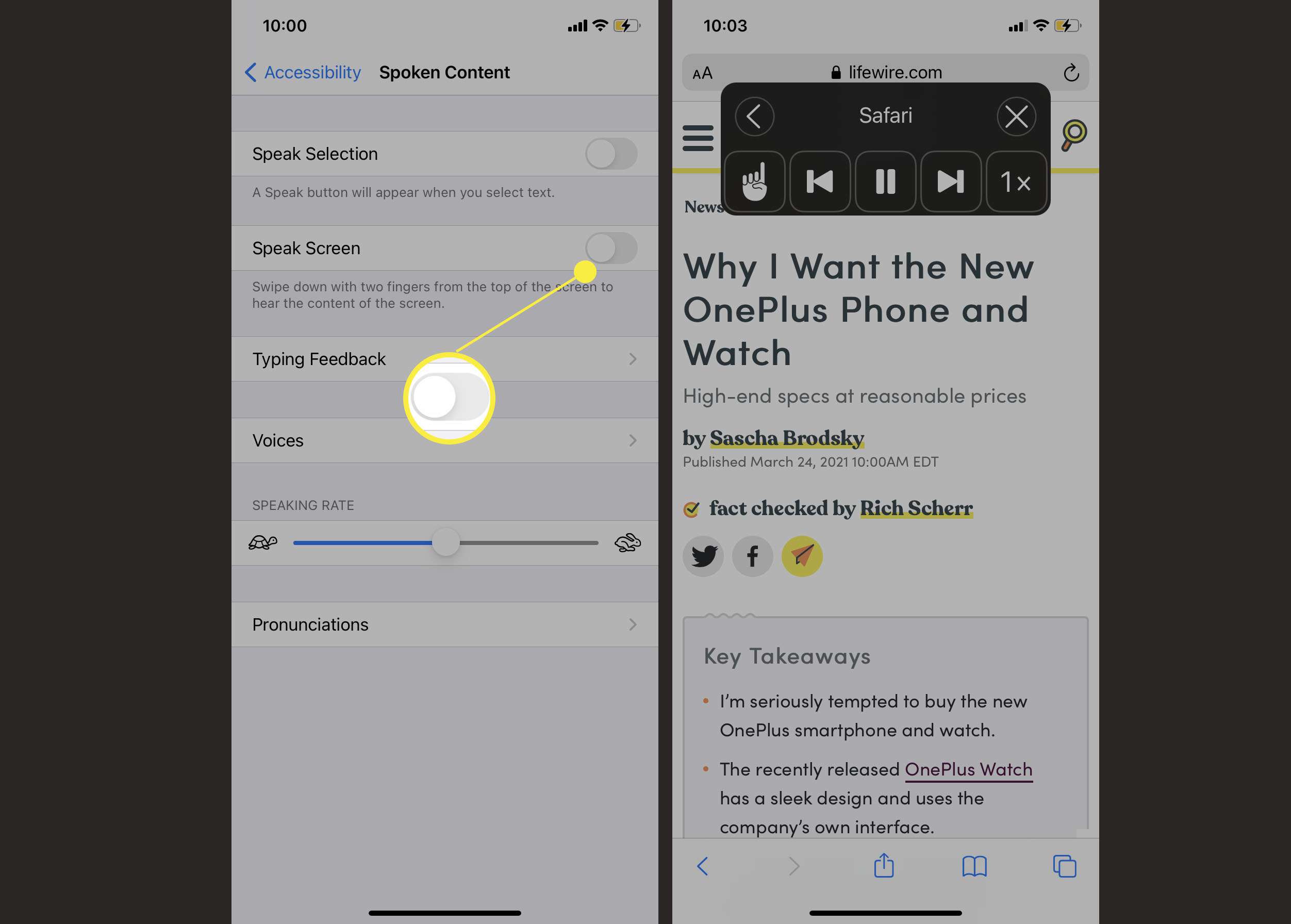Click the Rich Scherr fact-checker link
The image size is (1291, 924).
917,509
